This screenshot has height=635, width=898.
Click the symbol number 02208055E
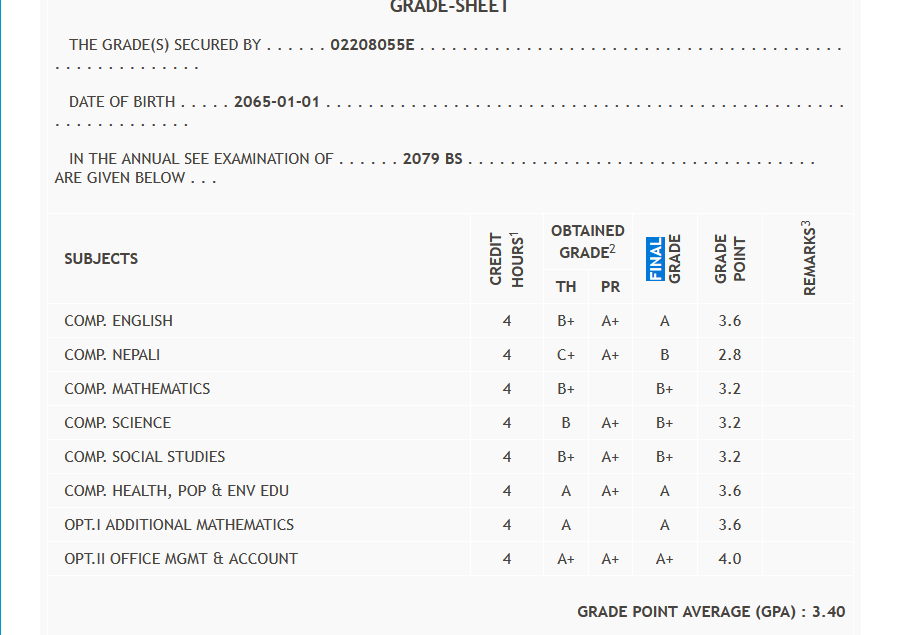click(x=372, y=45)
